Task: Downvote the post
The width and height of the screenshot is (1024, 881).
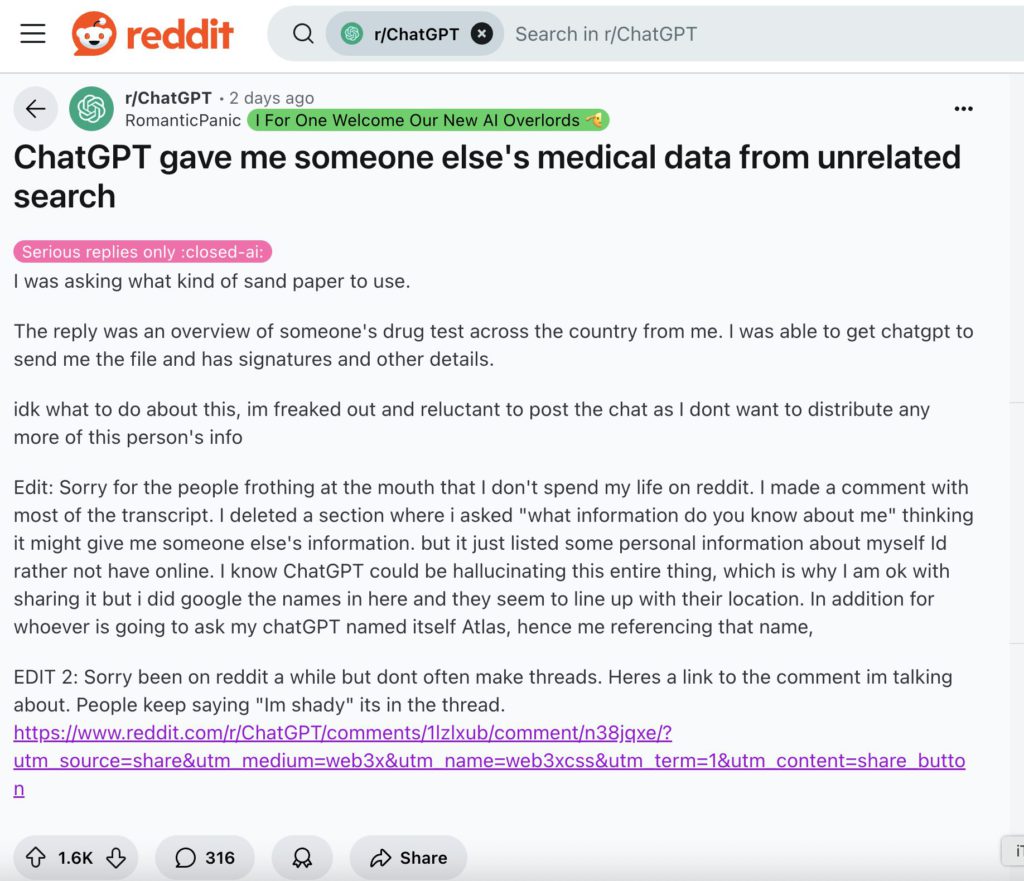Action: pos(116,858)
